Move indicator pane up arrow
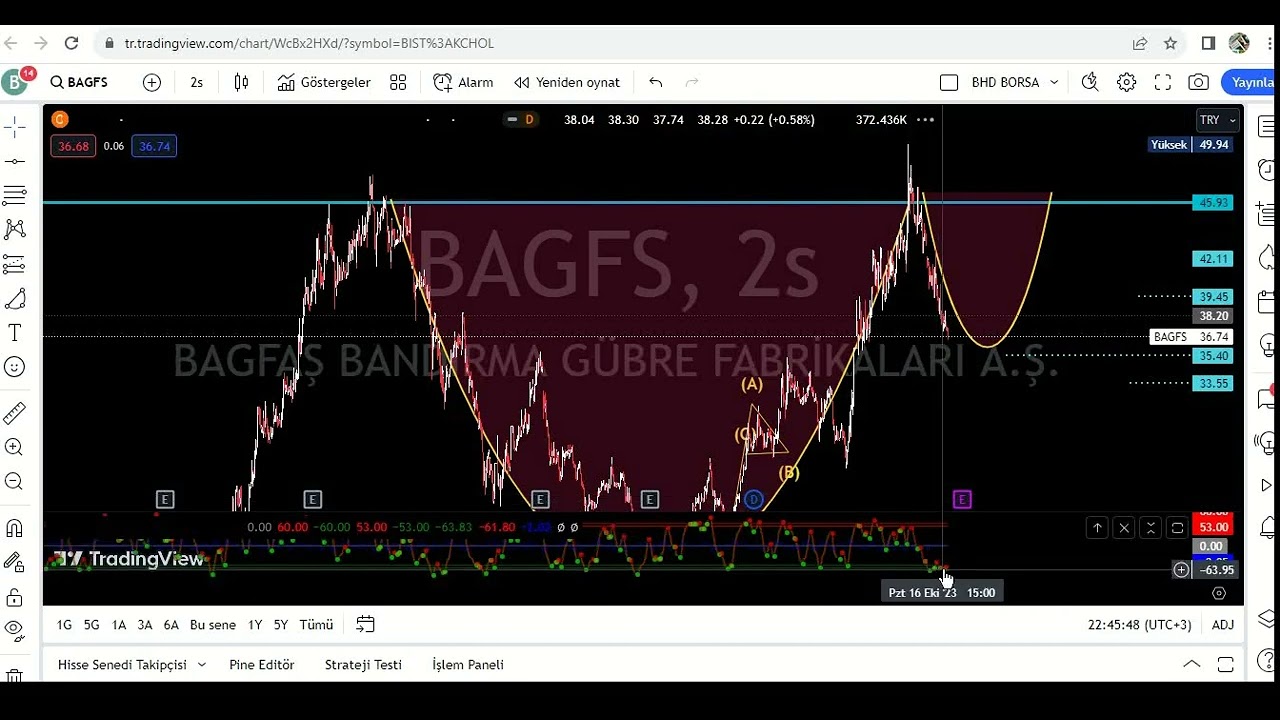The width and height of the screenshot is (1280, 720). coord(1097,527)
